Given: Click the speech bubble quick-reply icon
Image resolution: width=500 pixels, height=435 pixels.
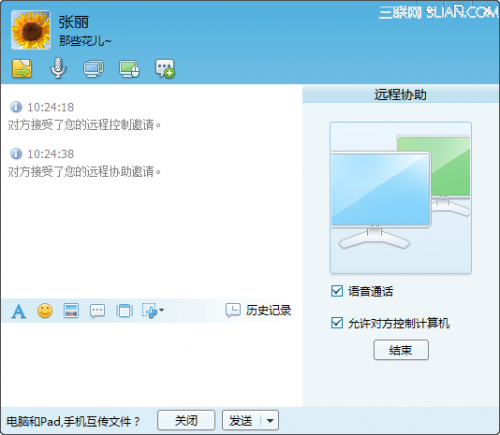Looking at the screenshot, I should tap(97, 311).
